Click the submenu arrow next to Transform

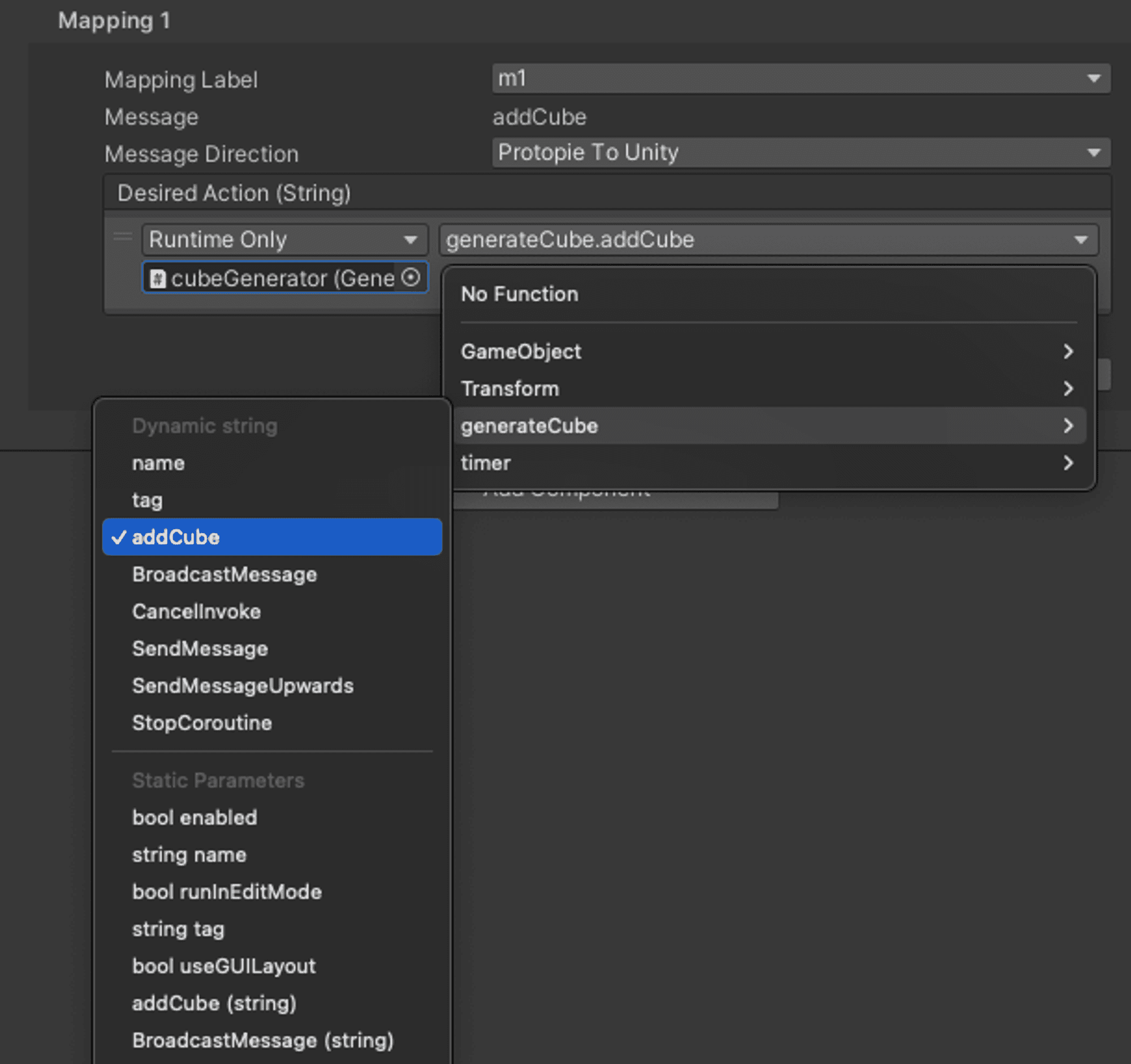pos(1068,389)
